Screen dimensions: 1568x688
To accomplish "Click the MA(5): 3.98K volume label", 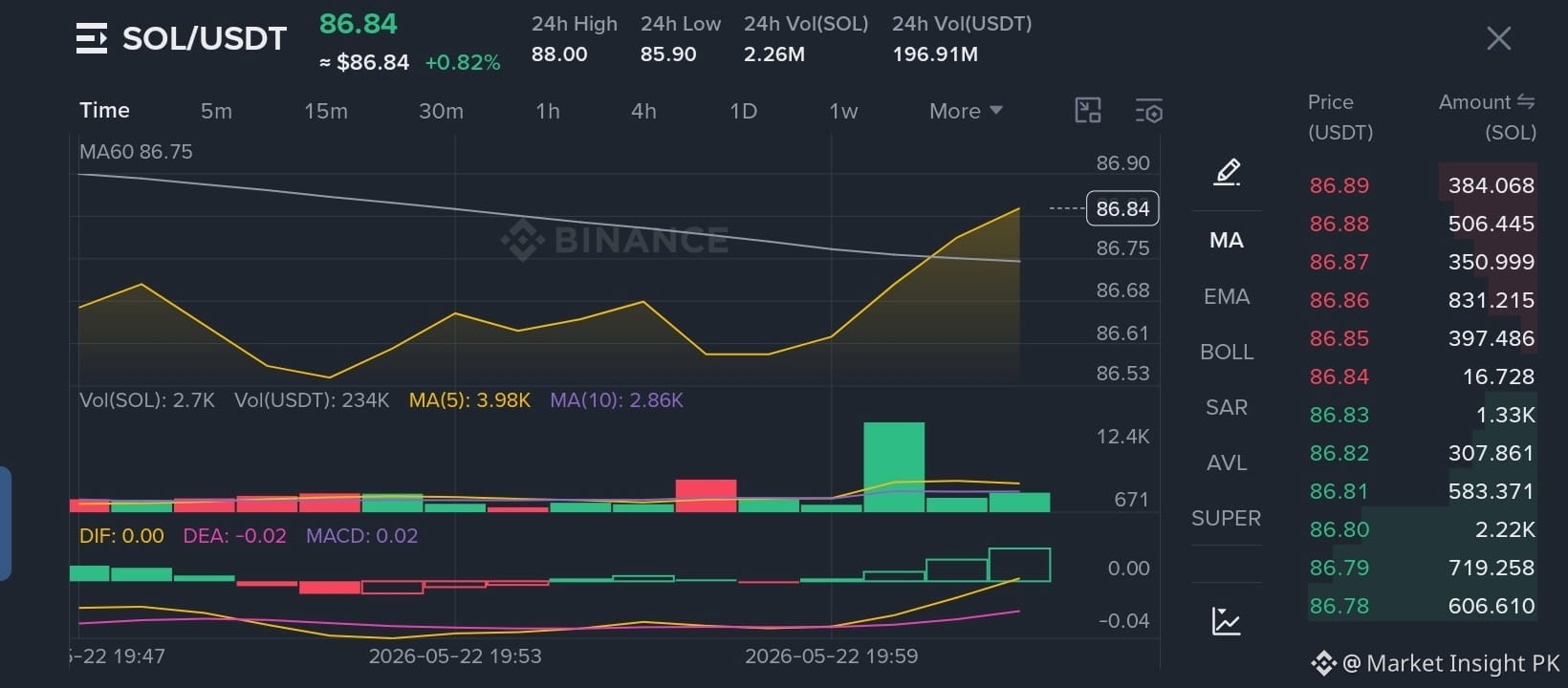I will click(x=469, y=400).
